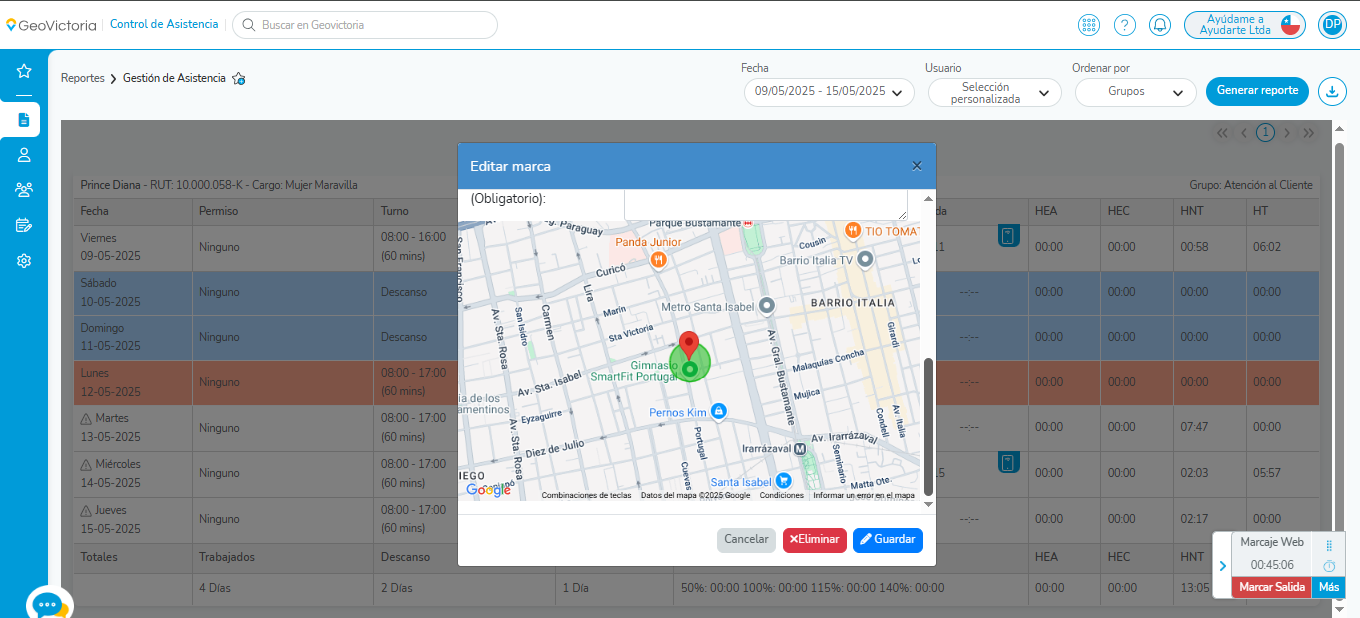This screenshot has height=618, width=1360.
Task: Click the warning icon beside Jueves
Action: pos(86,510)
